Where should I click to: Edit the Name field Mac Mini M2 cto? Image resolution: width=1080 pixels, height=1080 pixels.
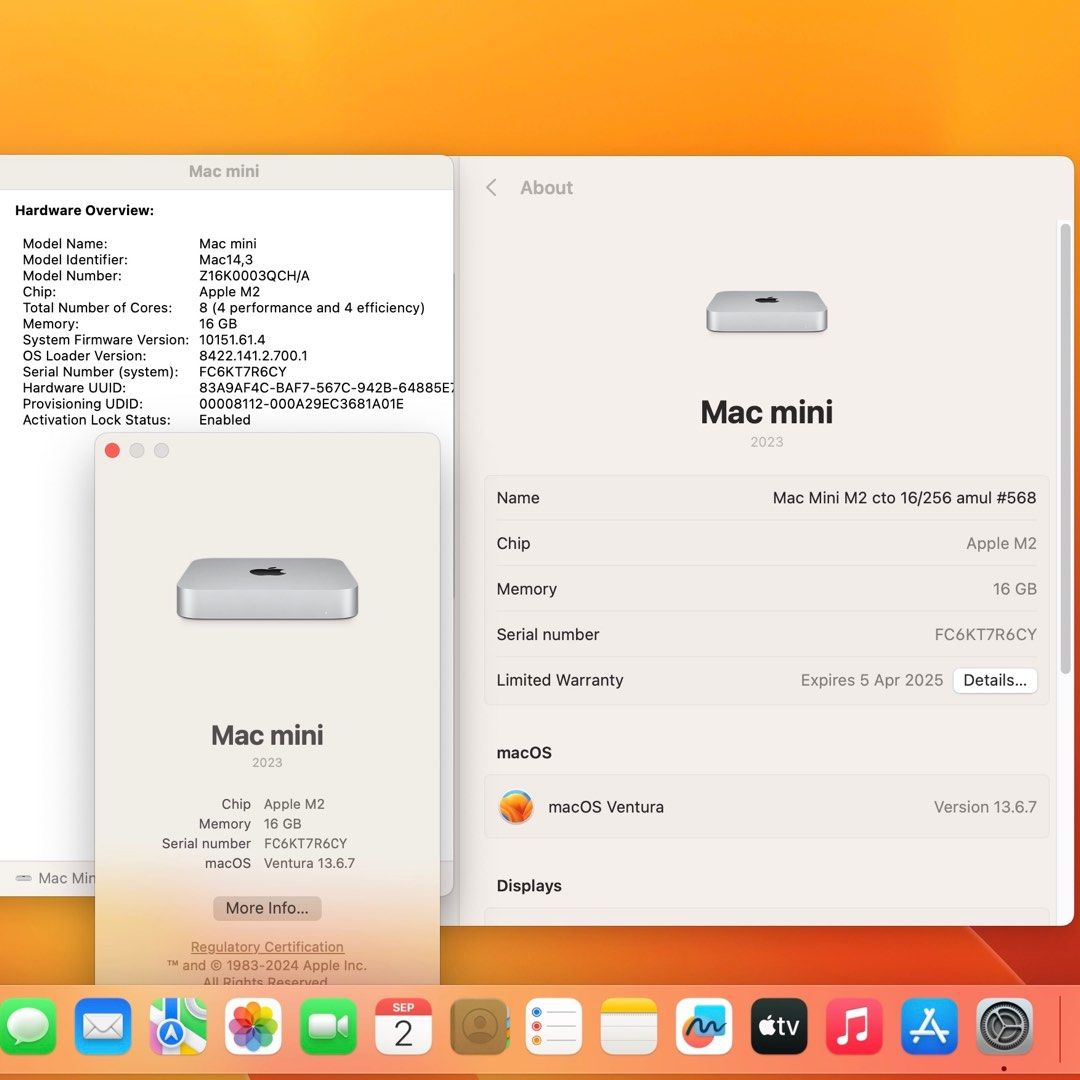click(904, 498)
